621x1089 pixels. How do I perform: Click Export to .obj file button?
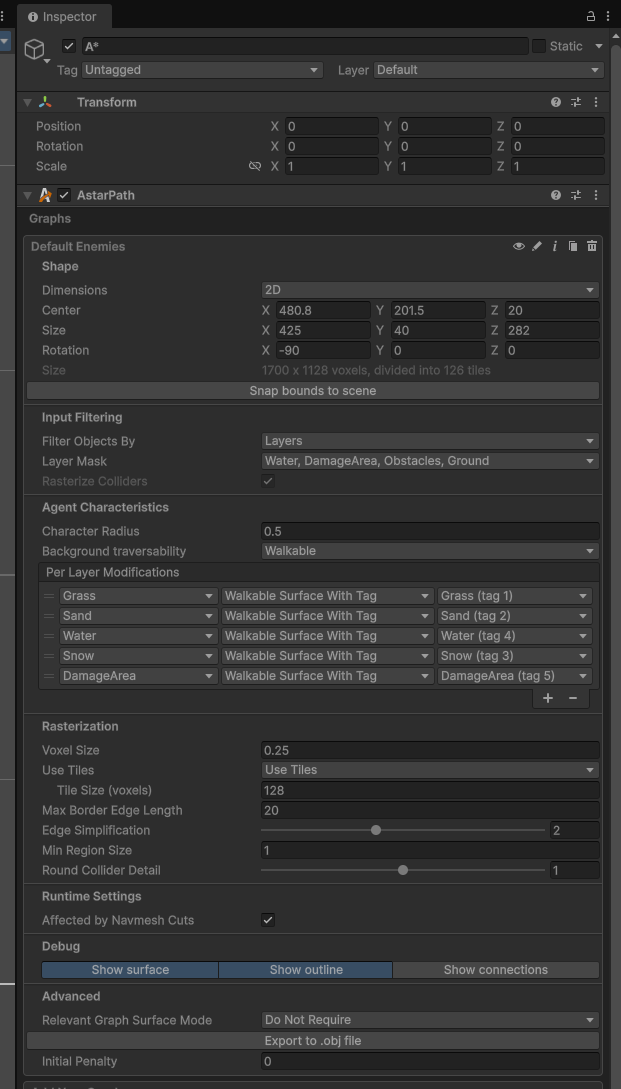click(312, 1041)
